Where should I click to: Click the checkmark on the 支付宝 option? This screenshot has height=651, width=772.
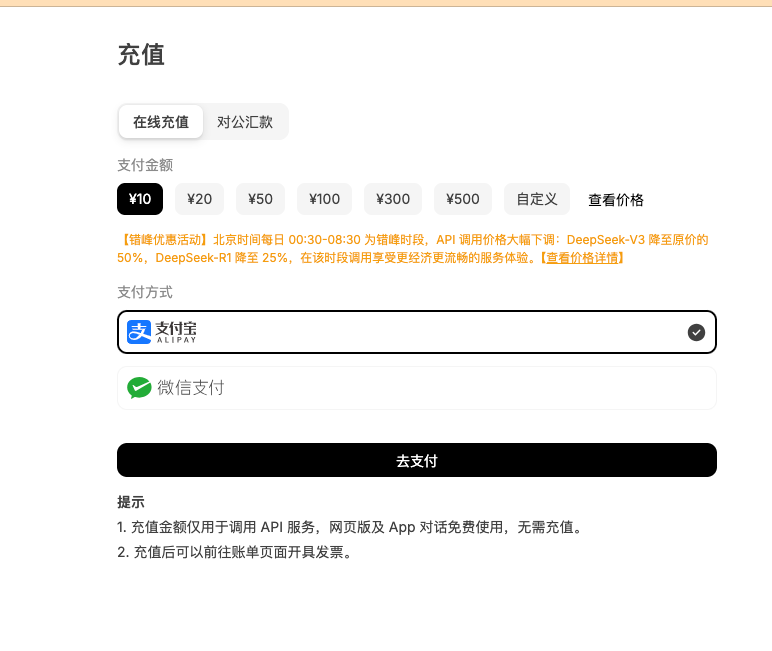pos(696,332)
